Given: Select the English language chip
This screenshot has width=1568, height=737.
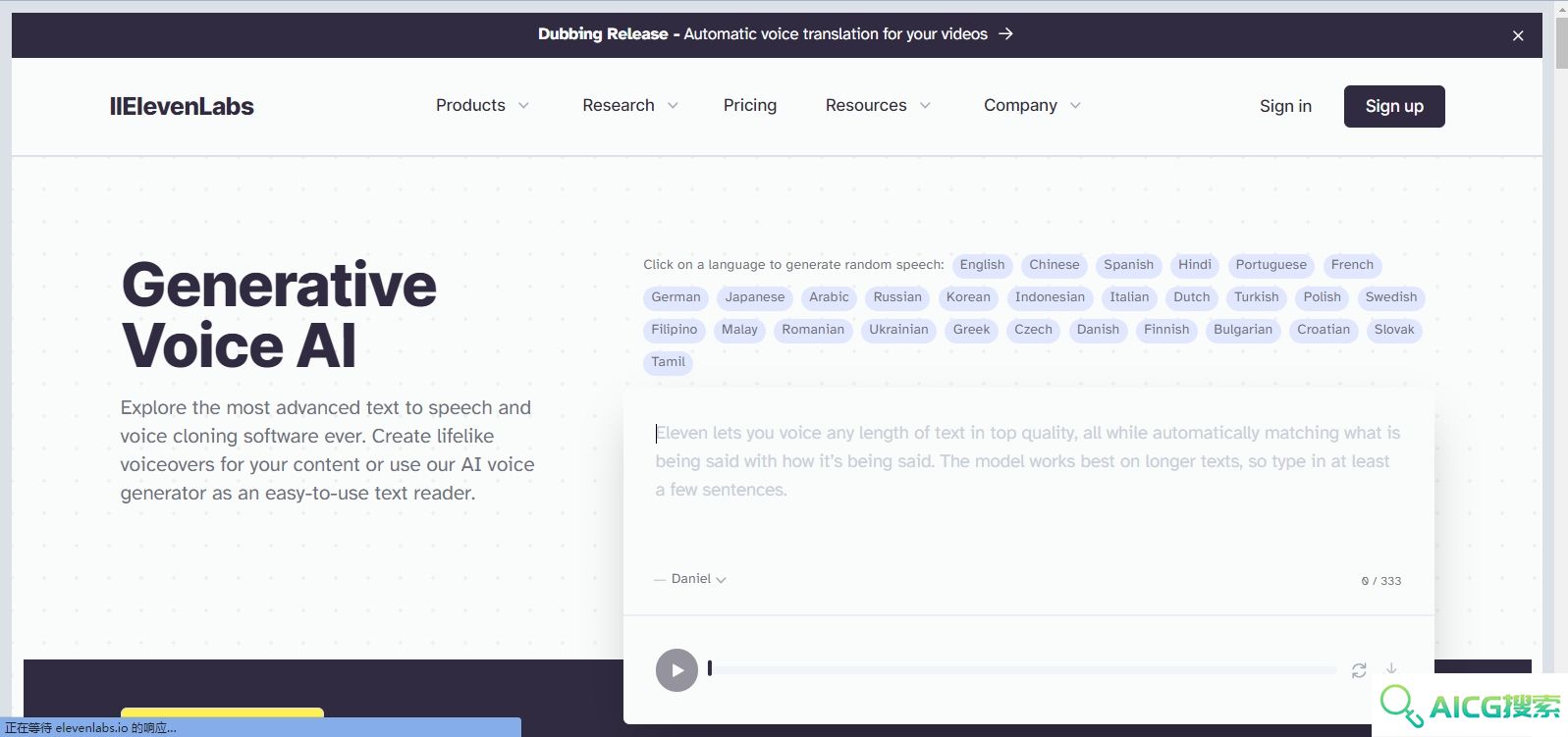Looking at the screenshot, I should [982, 265].
